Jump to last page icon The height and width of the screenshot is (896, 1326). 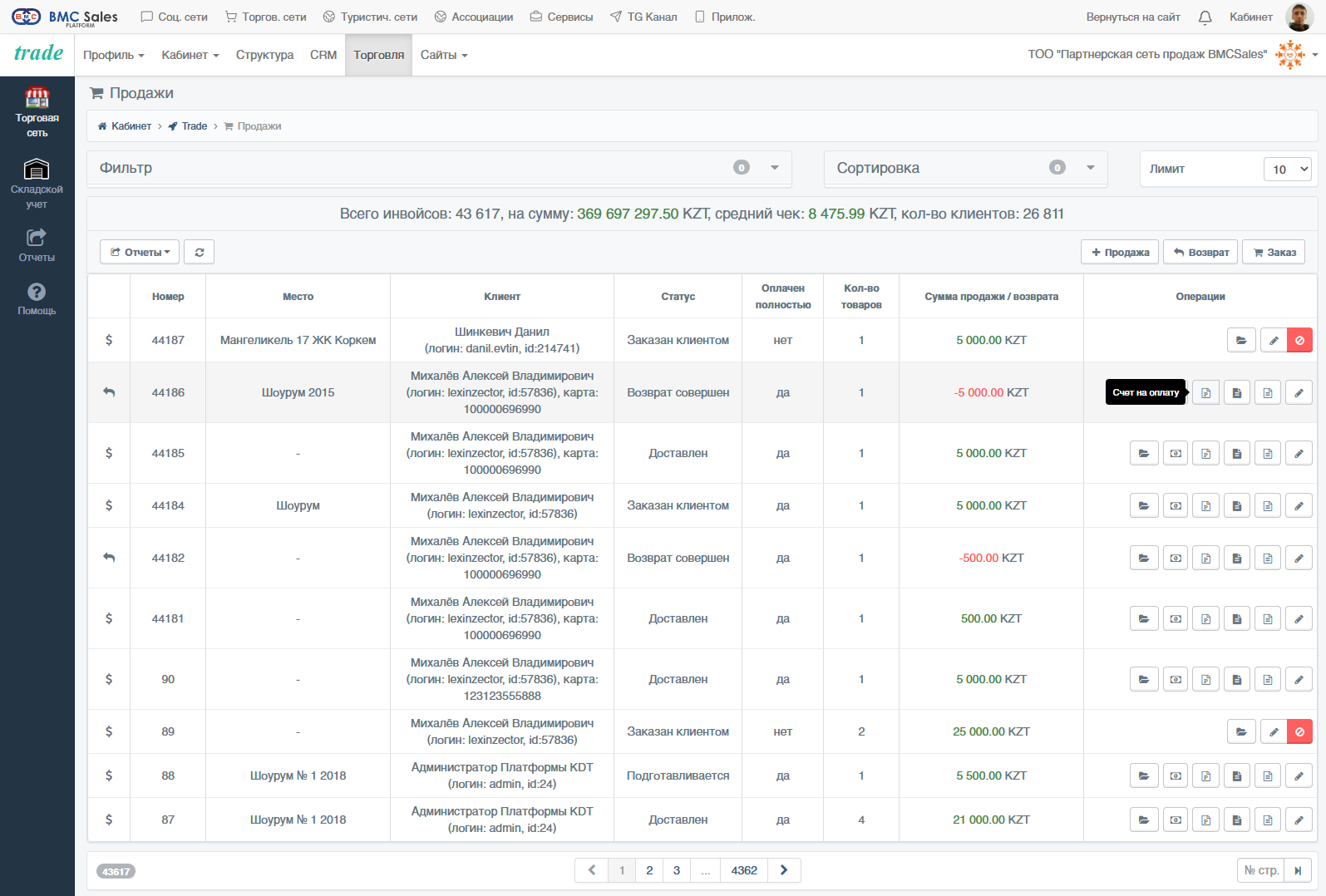click(1298, 870)
